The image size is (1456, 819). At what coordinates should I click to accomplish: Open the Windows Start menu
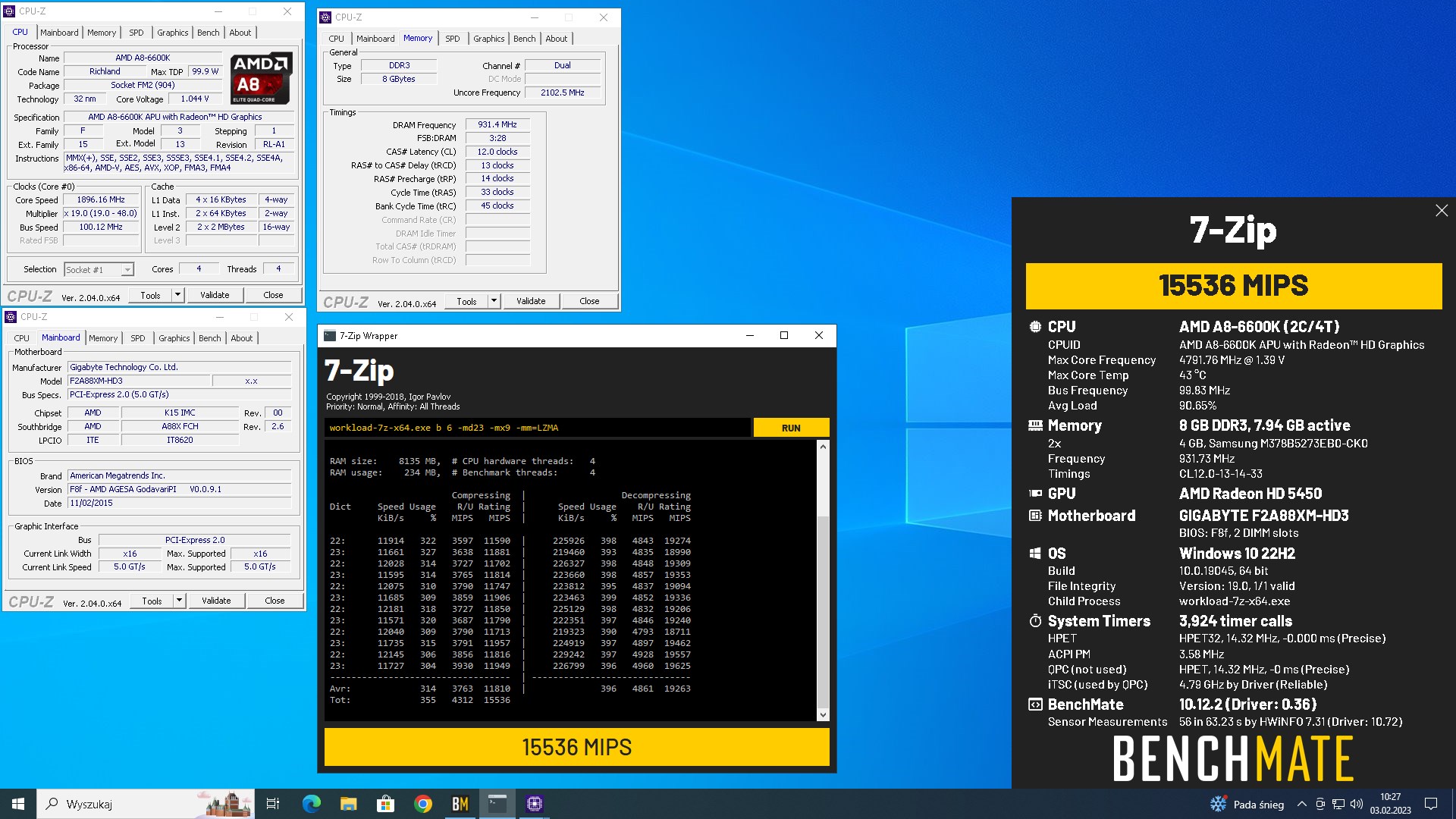click(x=18, y=804)
